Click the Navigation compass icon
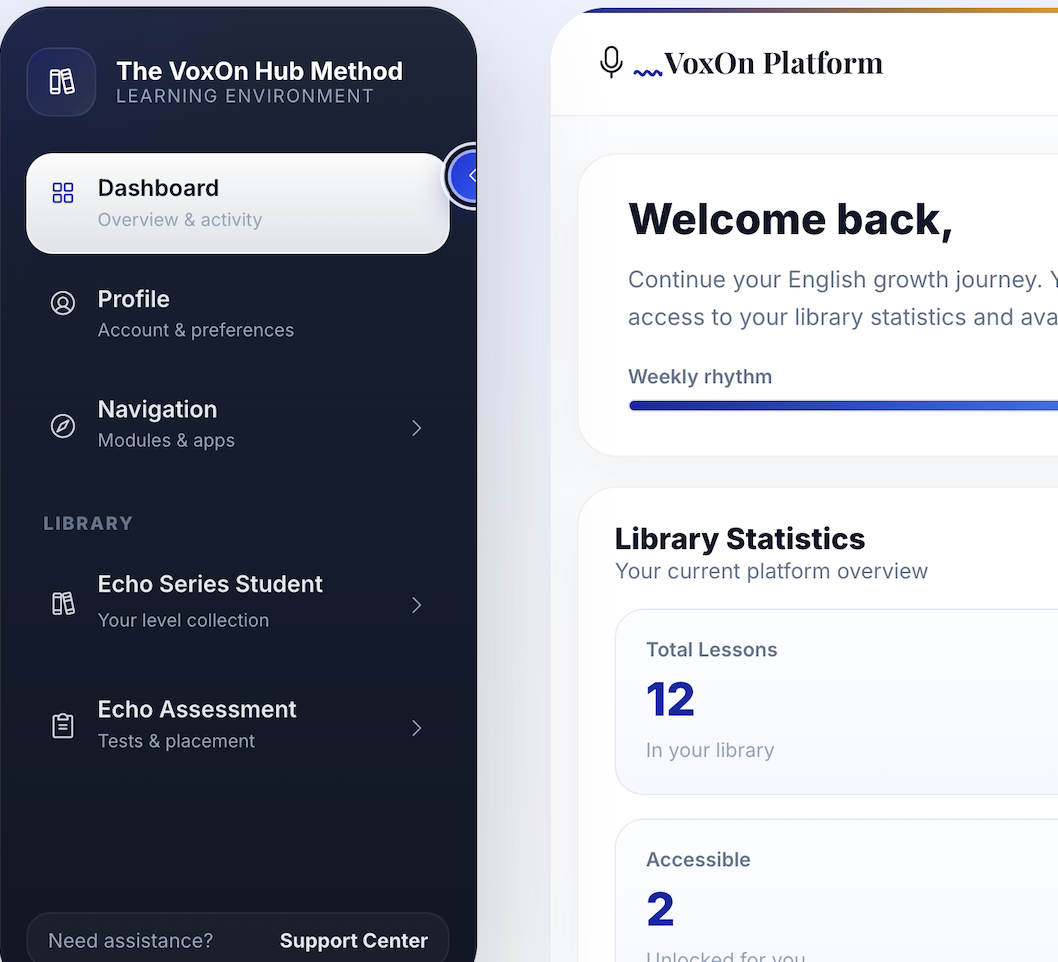Screen dimensions: 1058x962 pyautogui.click(x=63, y=426)
